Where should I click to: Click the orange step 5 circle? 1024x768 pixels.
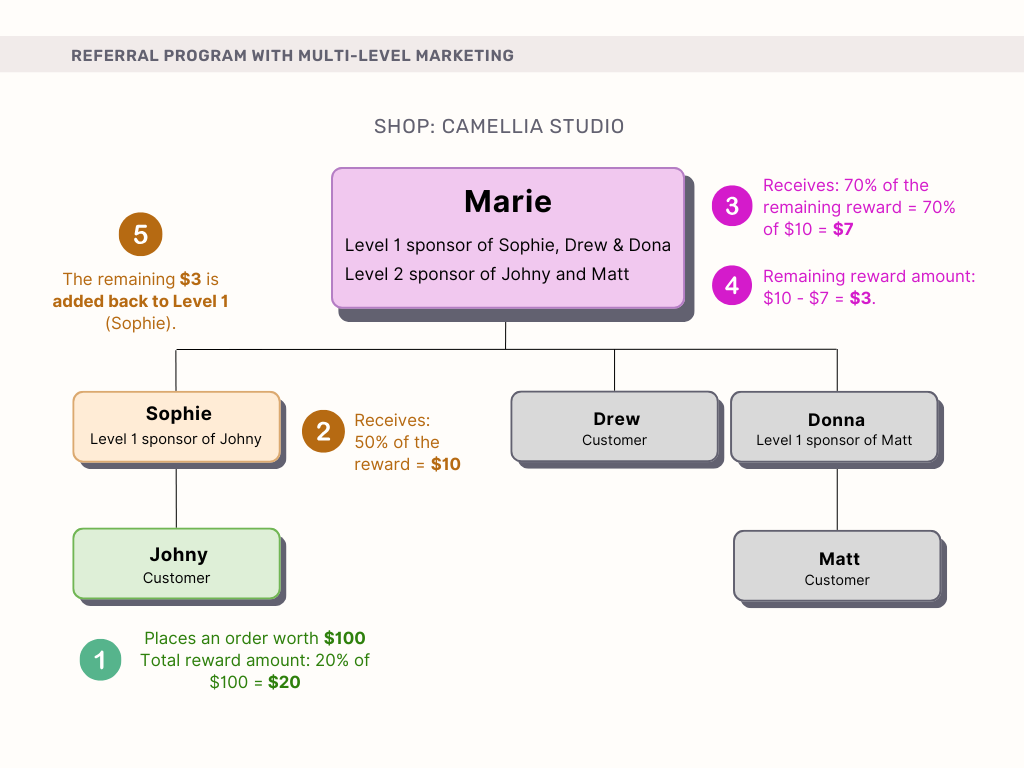tap(140, 234)
